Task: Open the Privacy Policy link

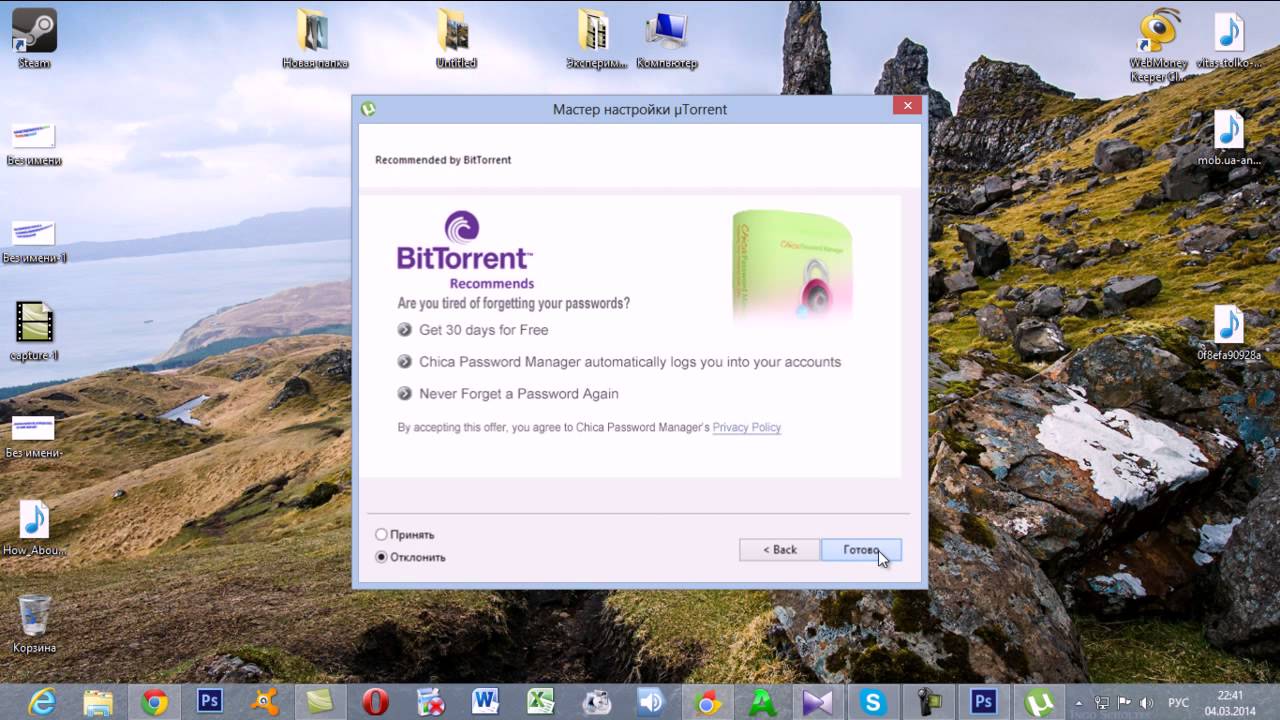Action: (746, 427)
